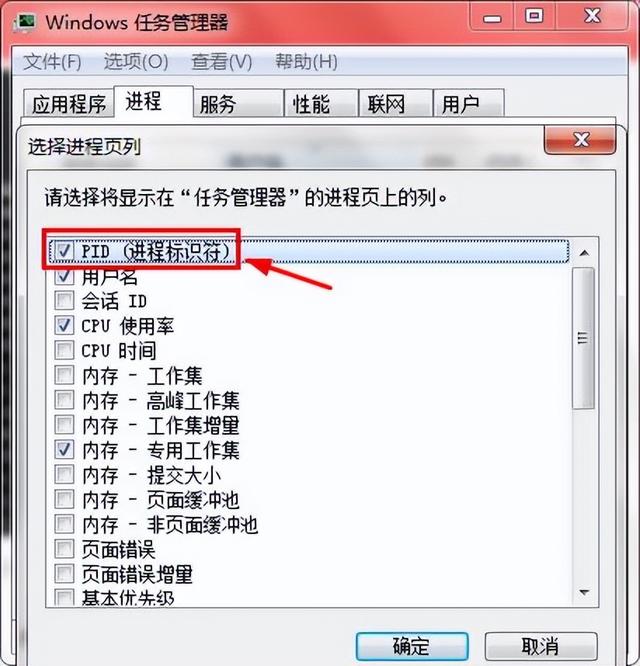Click the Task Manager title bar icon

pos(25,23)
